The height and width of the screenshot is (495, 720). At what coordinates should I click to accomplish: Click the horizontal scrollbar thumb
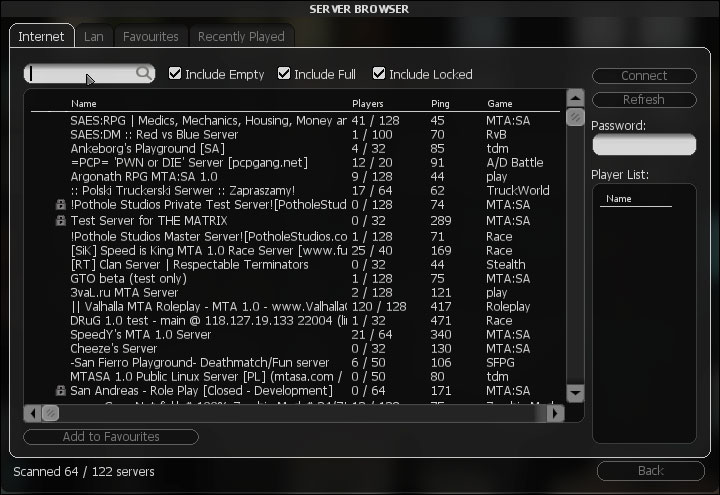click(x=51, y=413)
